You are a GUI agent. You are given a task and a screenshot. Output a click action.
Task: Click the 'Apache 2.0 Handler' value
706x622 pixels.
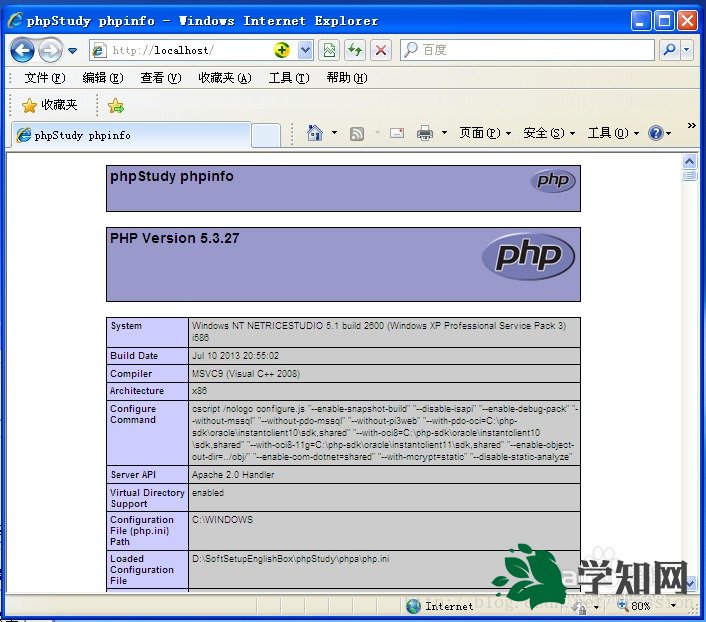click(x=233, y=474)
